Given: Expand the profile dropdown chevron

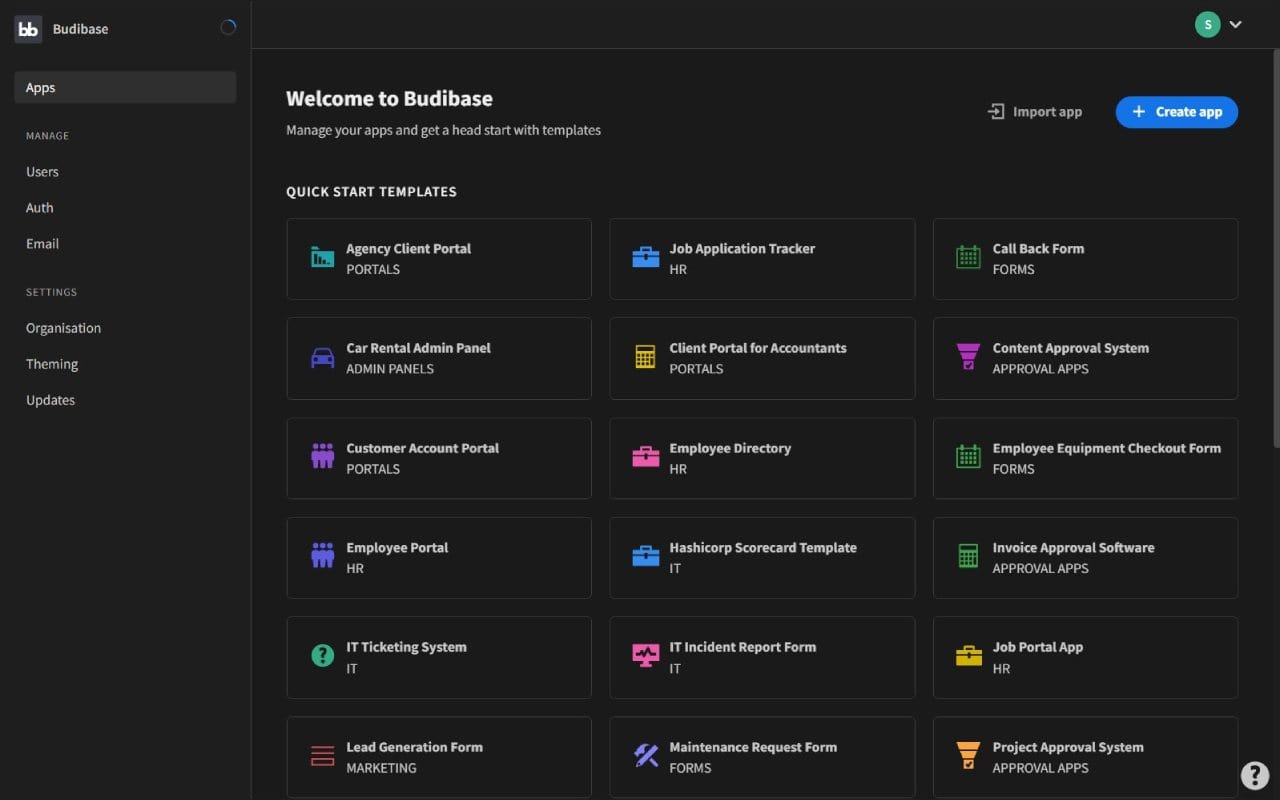Looking at the screenshot, I should pos(1236,24).
